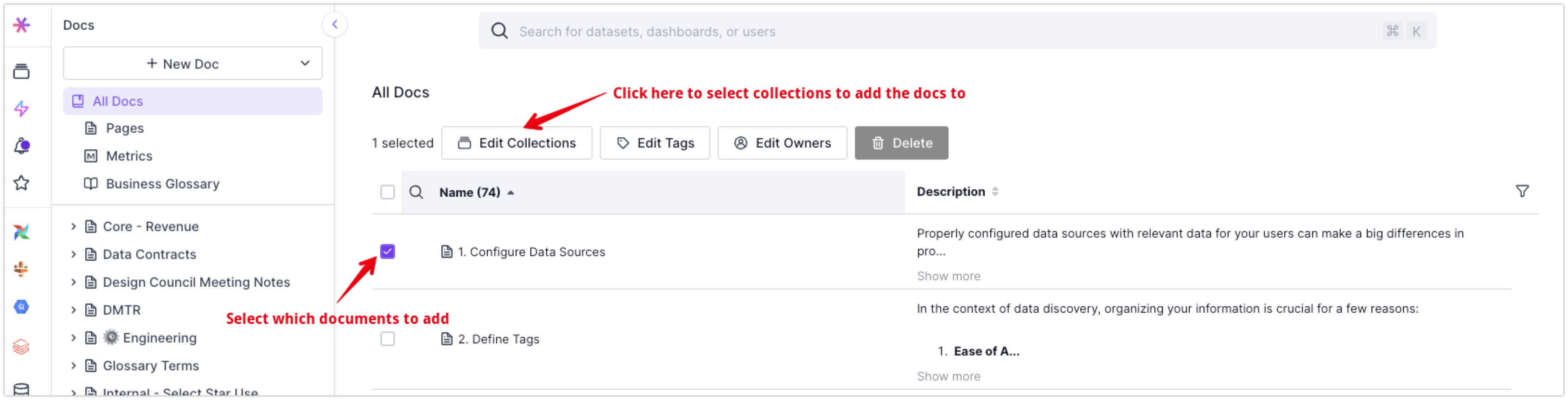The image size is (1568, 400).
Task: Open the collections stack icon in sidebar
Action: pos(21,71)
